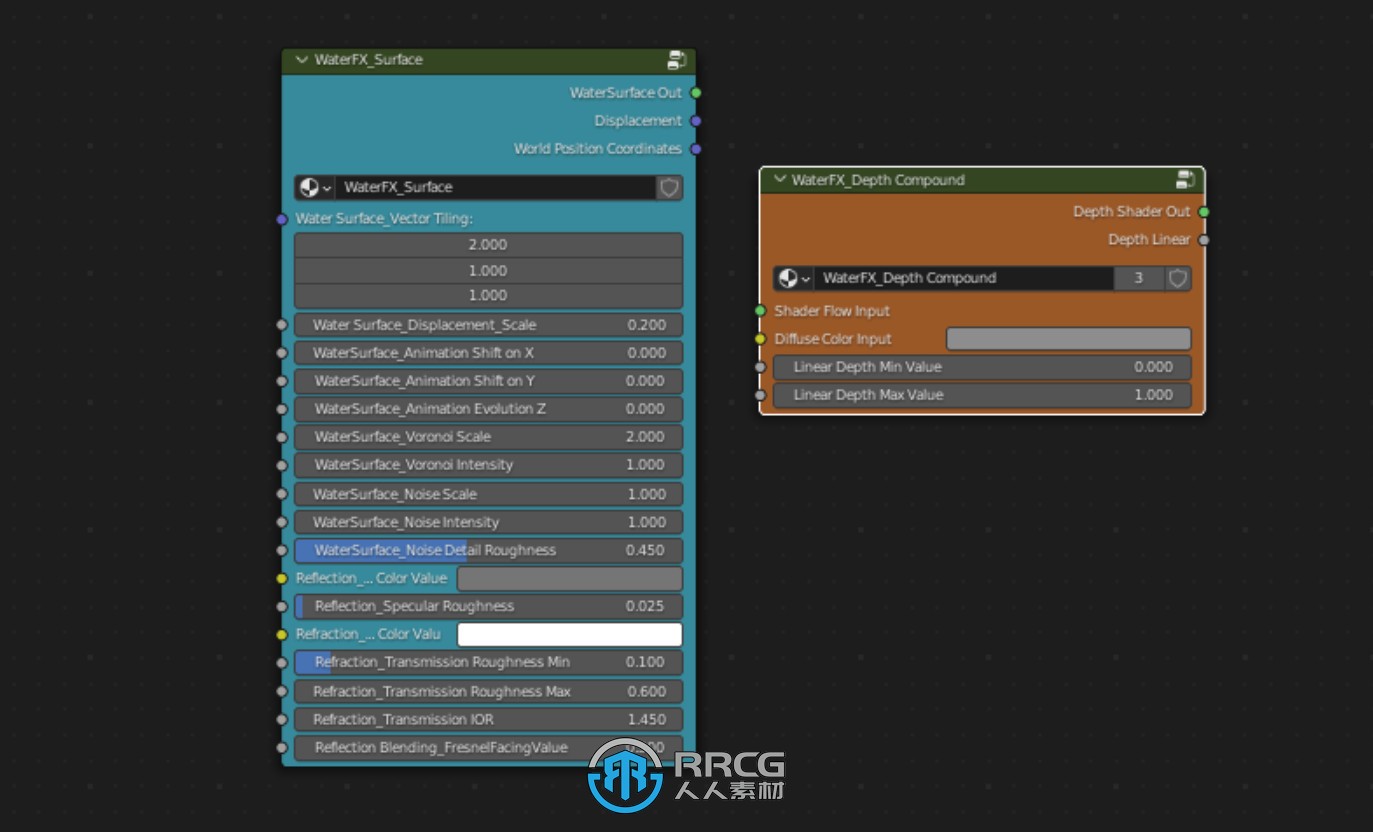1373x832 pixels.
Task: Click the WaterSurface_Voronoi Scale field
Action: 488,437
